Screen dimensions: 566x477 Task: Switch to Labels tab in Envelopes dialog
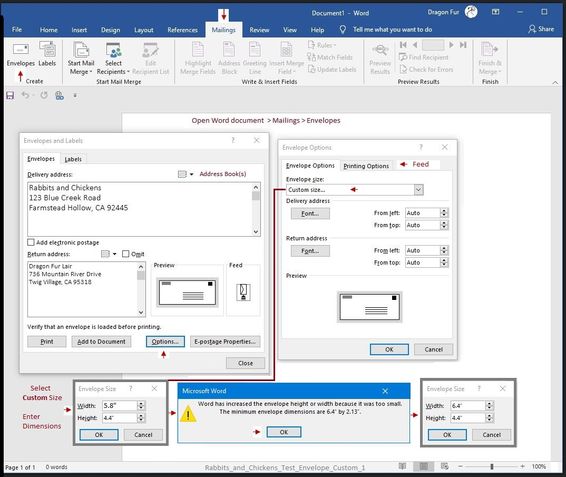point(73,159)
